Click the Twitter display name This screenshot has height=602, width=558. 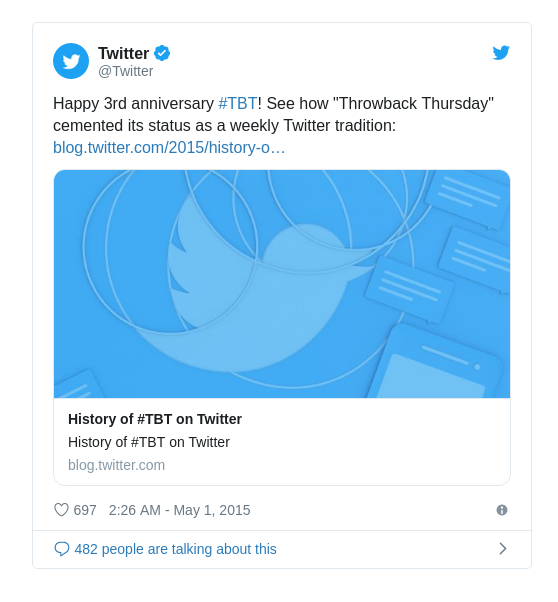[123, 53]
